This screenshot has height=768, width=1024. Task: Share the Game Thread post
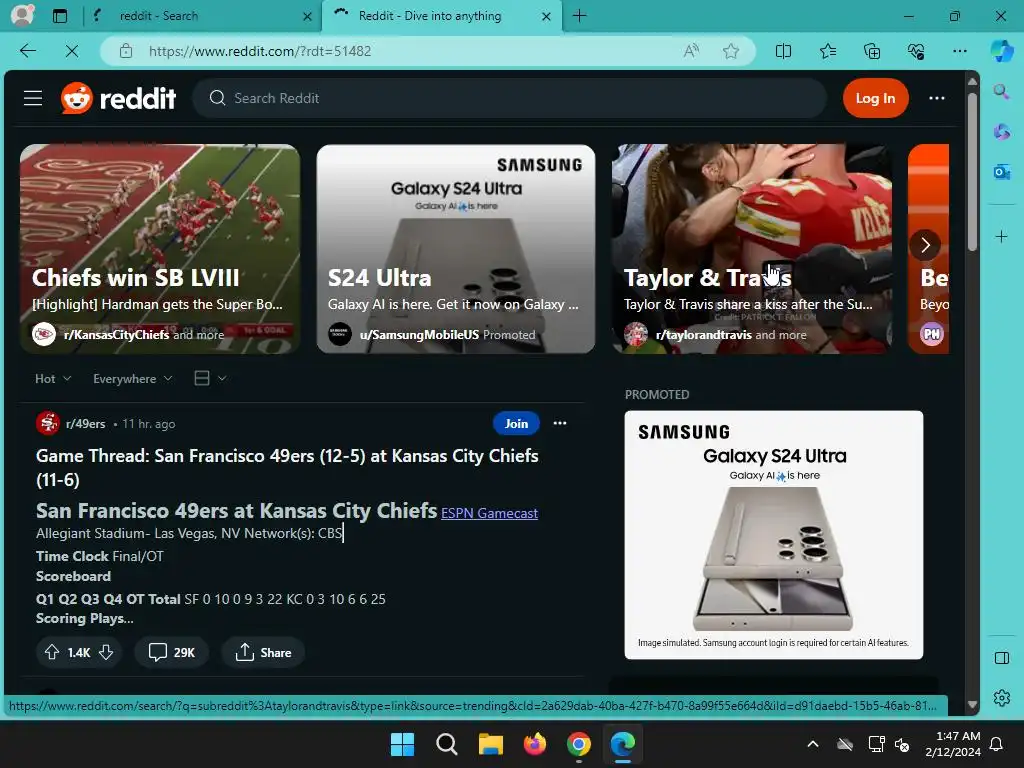click(x=263, y=652)
